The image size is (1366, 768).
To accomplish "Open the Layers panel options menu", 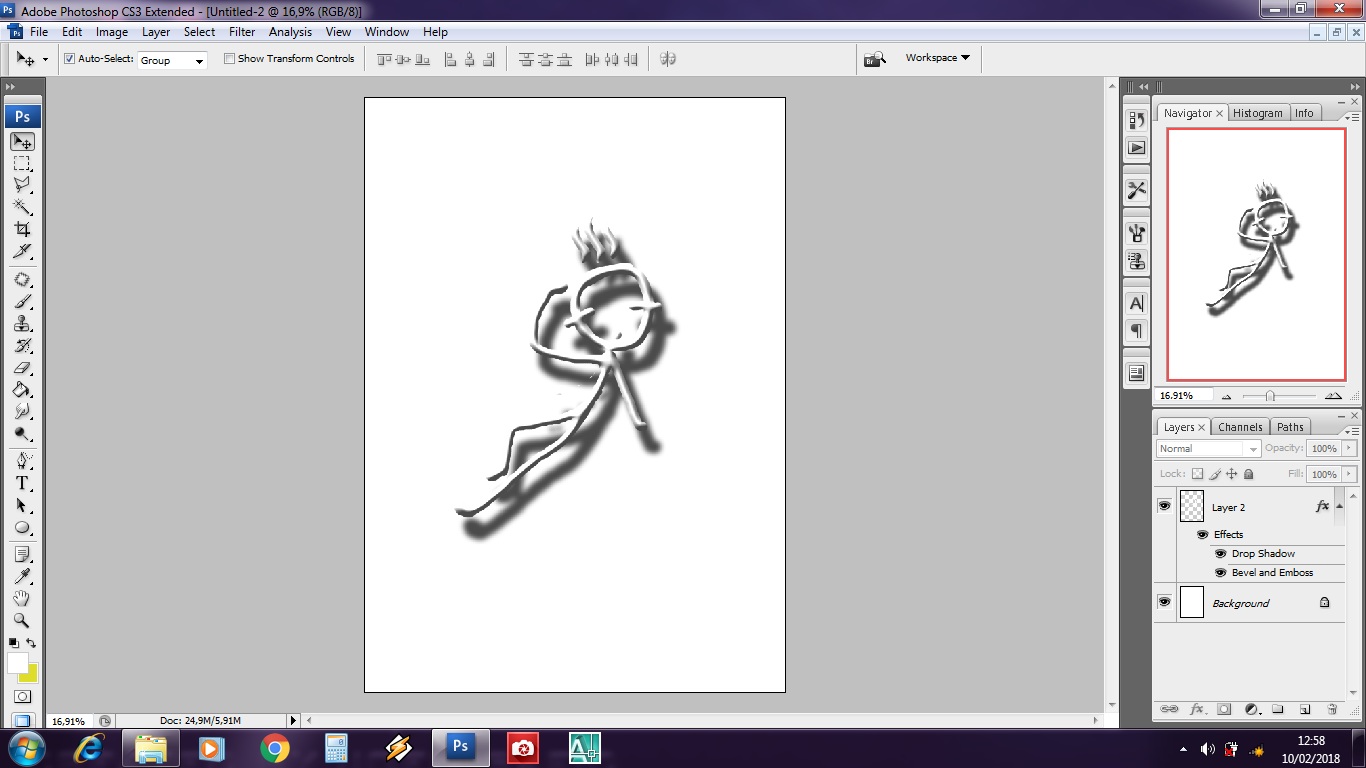I will click(1351, 431).
